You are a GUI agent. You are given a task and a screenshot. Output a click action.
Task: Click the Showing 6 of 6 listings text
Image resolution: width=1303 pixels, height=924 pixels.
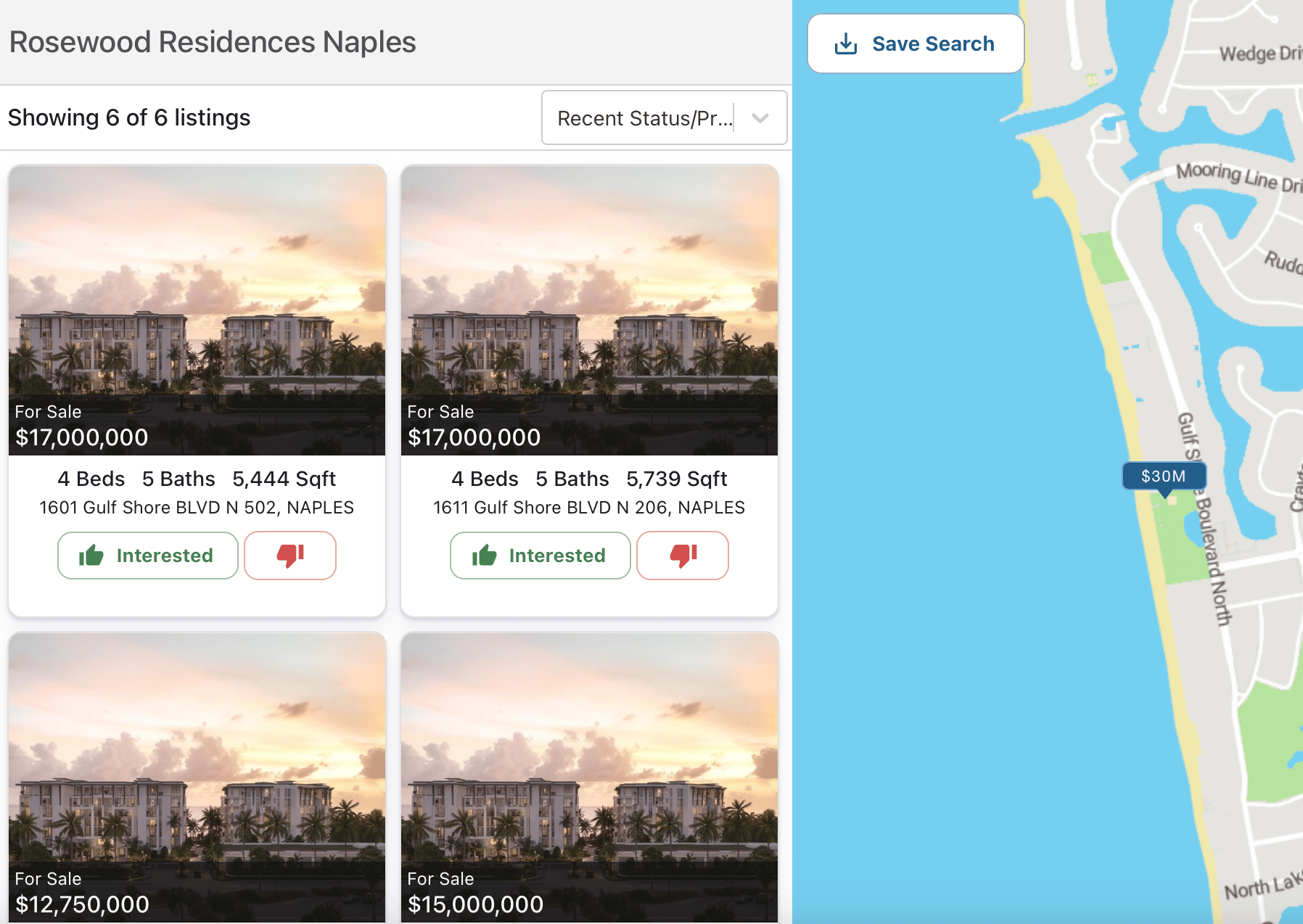point(129,117)
